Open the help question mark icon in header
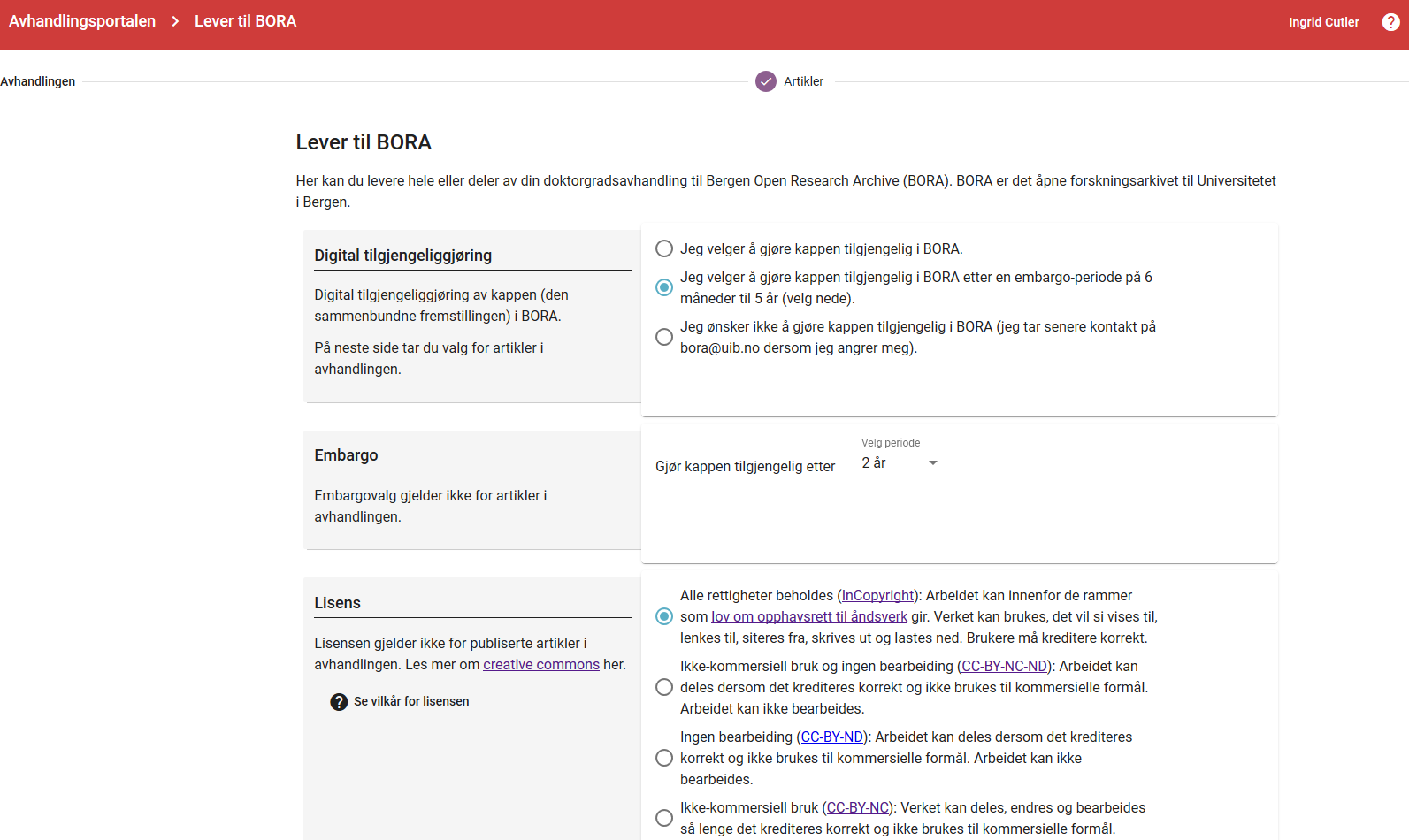This screenshot has height=840, width=1409. [1390, 22]
